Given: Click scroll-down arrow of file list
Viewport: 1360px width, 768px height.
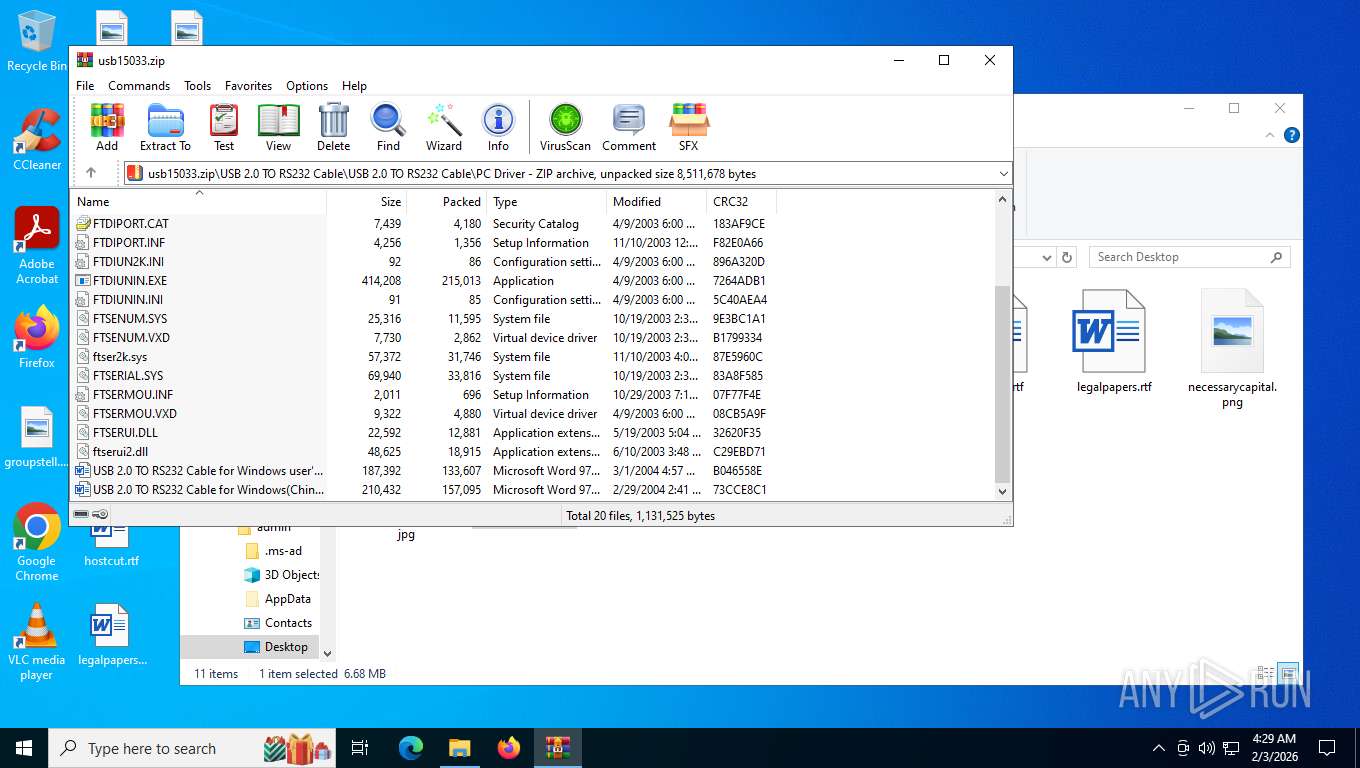Looking at the screenshot, I should tap(1003, 491).
